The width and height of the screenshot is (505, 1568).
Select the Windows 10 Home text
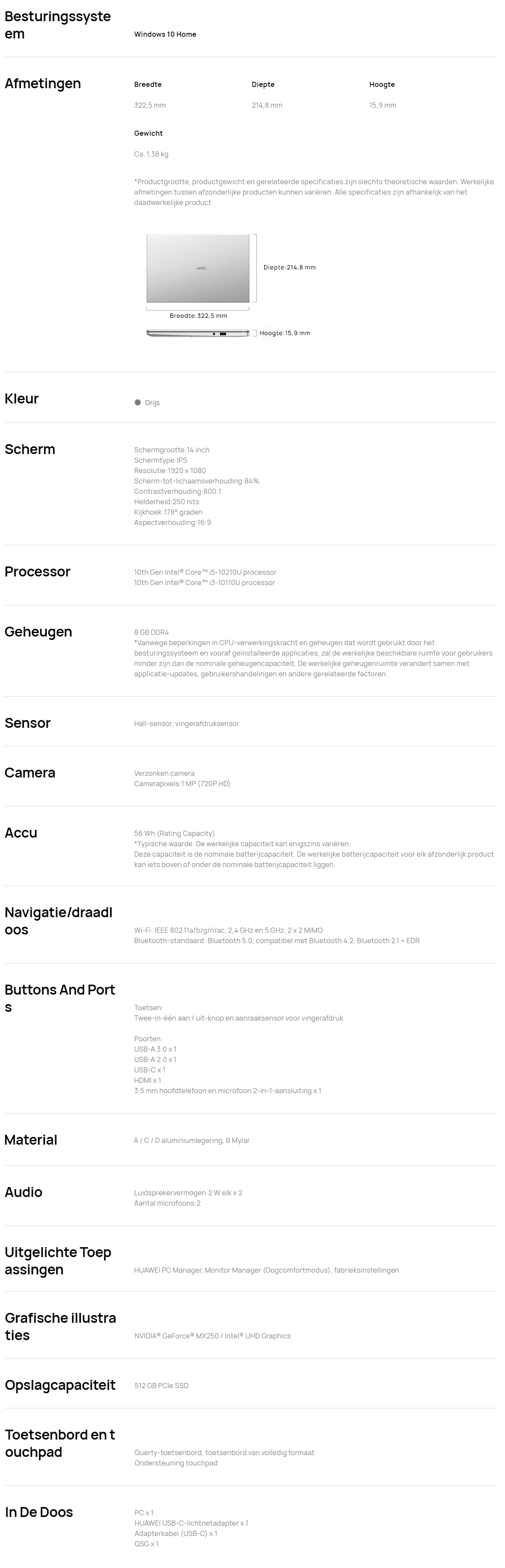click(x=165, y=34)
